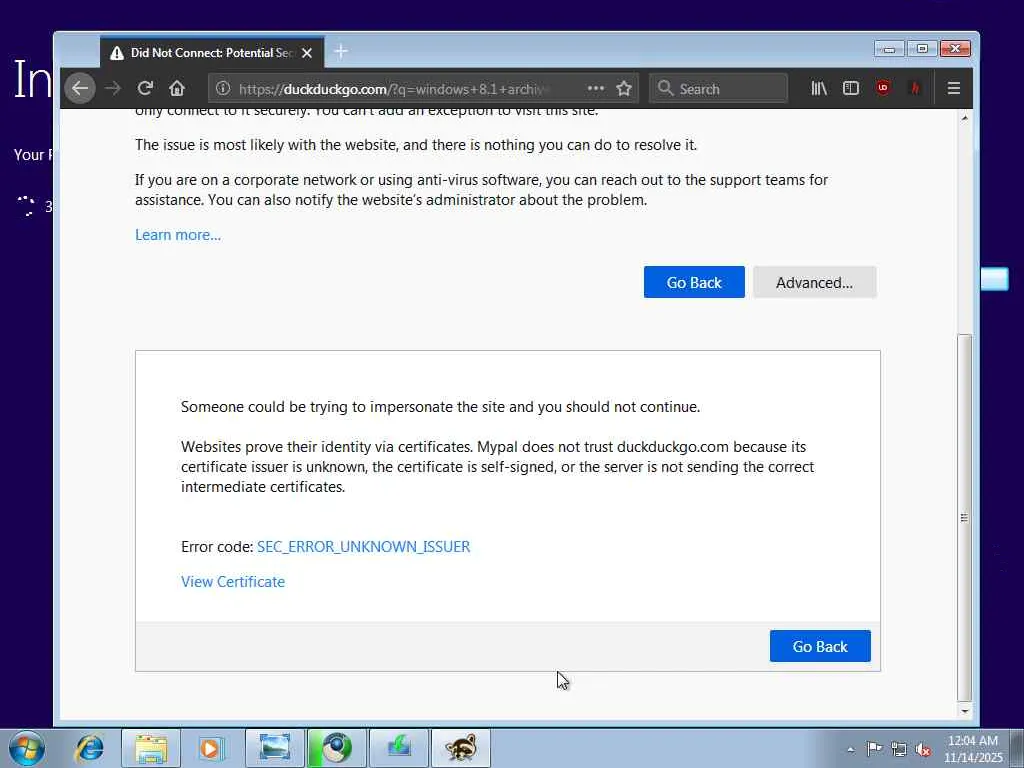Open Action Center flag icon
Image resolution: width=1024 pixels, height=768 pixels.
[x=874, y=748]
